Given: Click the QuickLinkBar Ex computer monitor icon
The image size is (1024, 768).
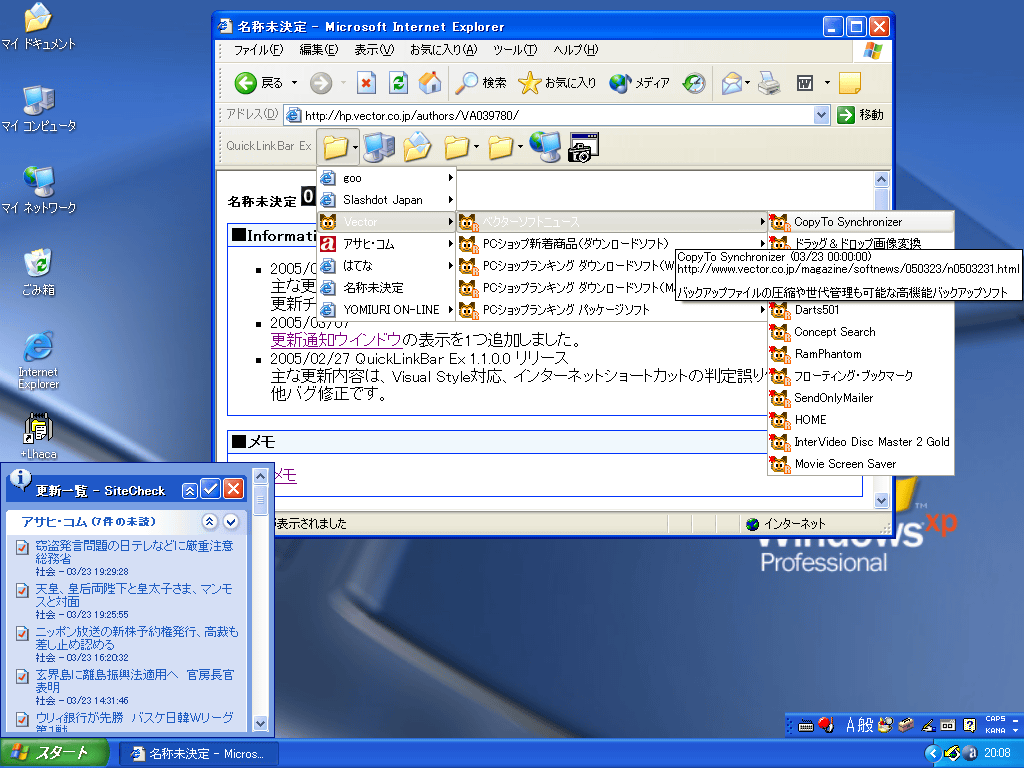Looking at the screenshot, I should tap(379, 147).
